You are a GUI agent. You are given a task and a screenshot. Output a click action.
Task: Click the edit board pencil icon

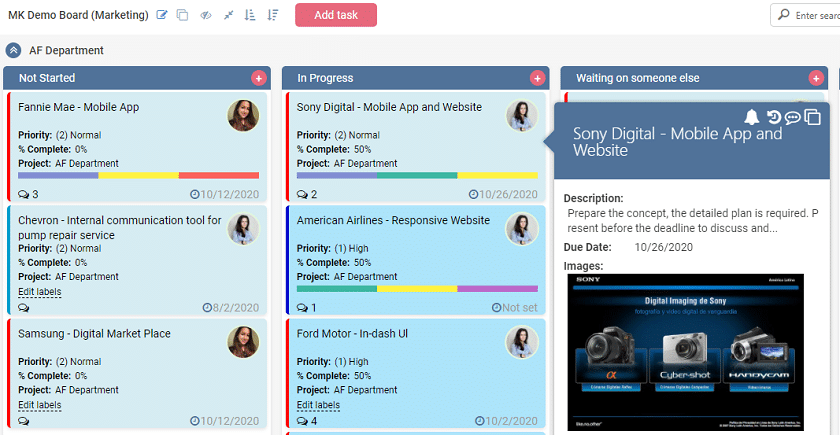[162, 15]
